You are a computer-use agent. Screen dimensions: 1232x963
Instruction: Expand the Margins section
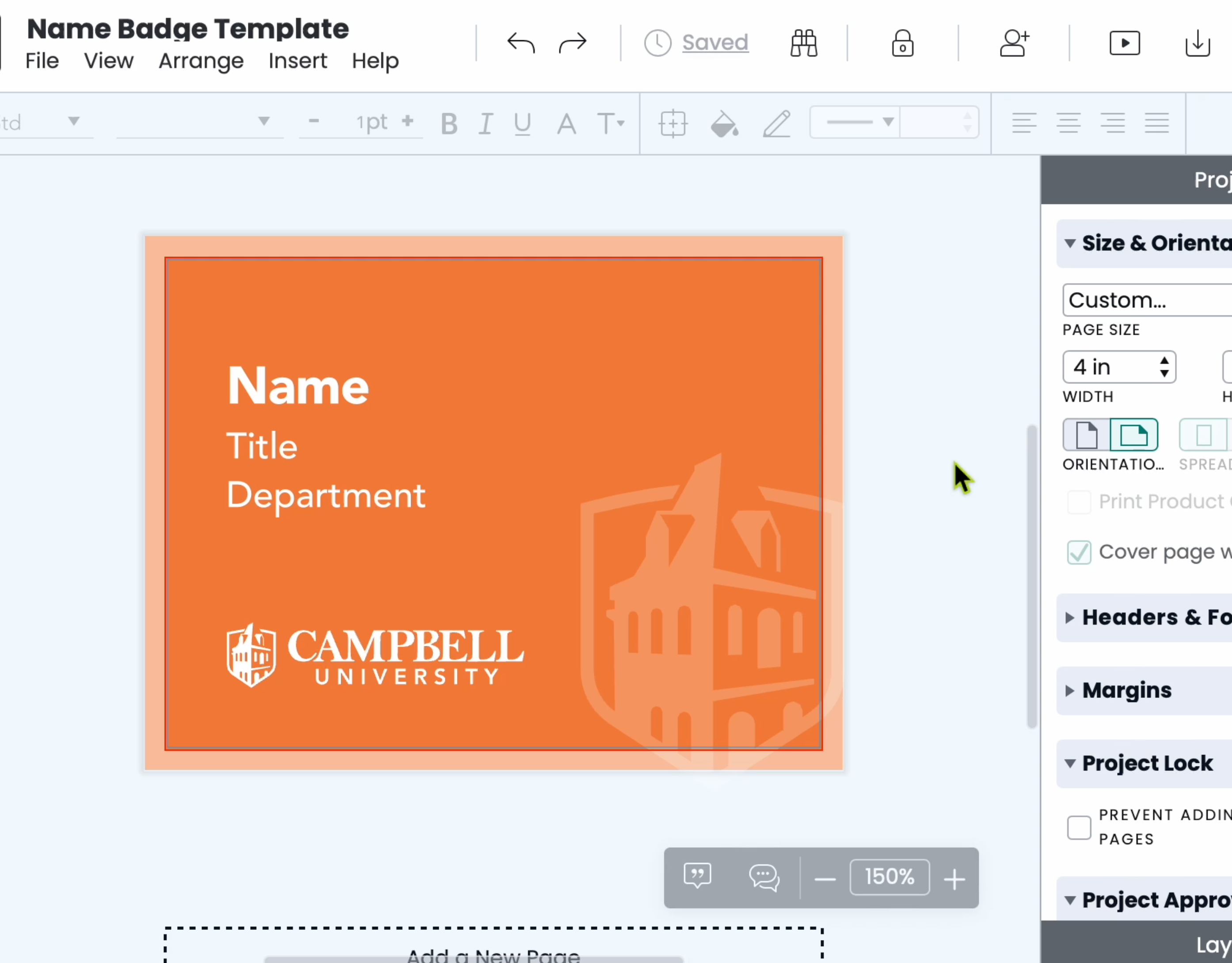coord(1126,690)
